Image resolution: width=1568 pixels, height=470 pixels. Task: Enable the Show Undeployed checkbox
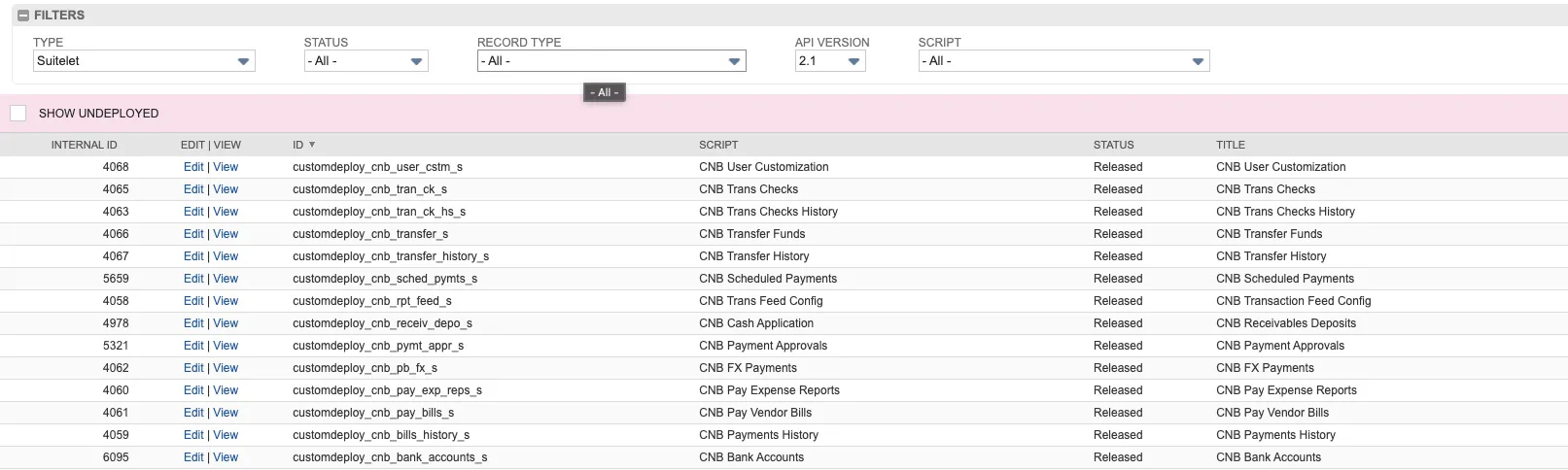point(17,114)
